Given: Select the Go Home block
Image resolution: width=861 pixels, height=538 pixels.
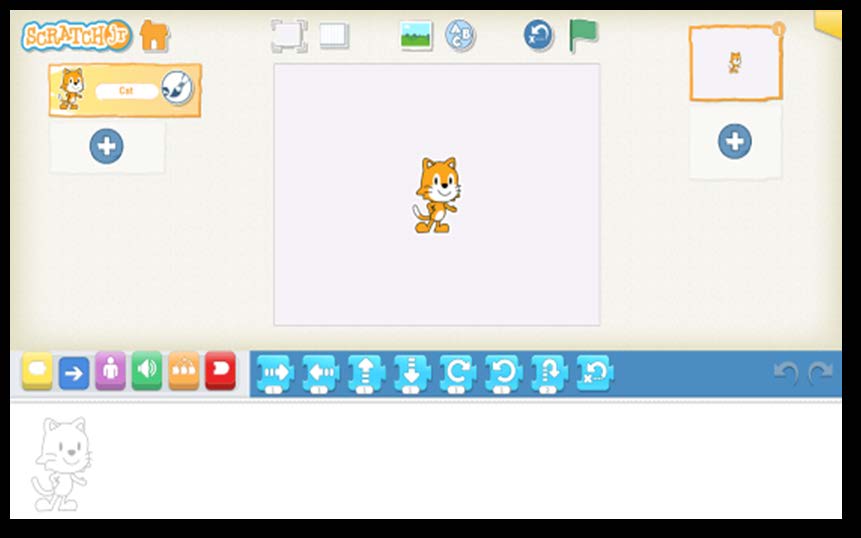Looking at the screenshot, I should [595, 373].
